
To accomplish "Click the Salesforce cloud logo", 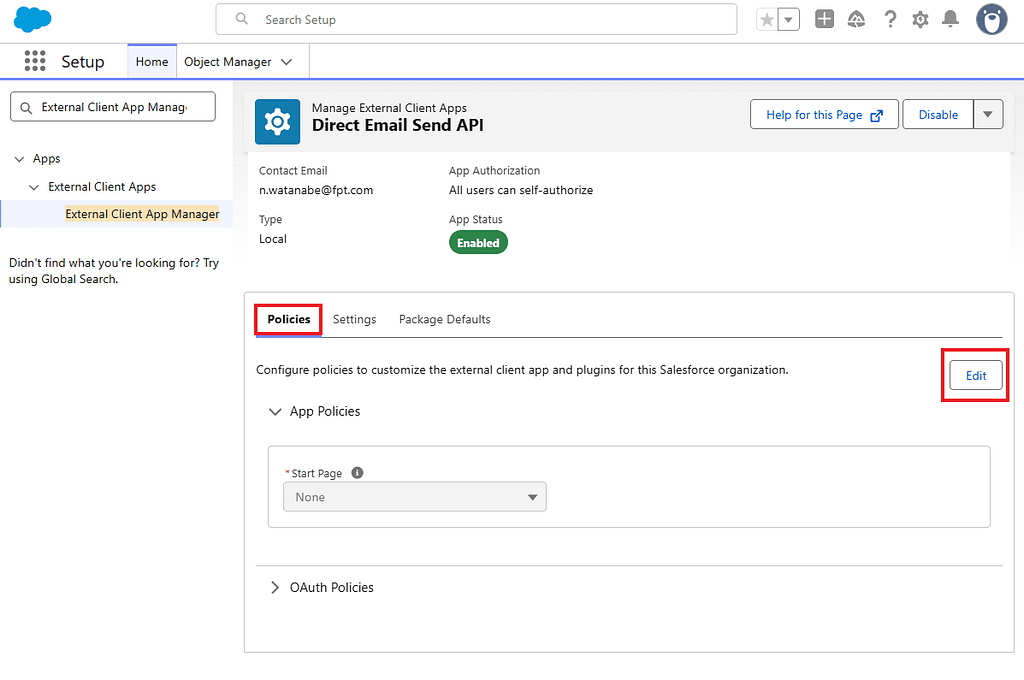I will tap(32, 20).
